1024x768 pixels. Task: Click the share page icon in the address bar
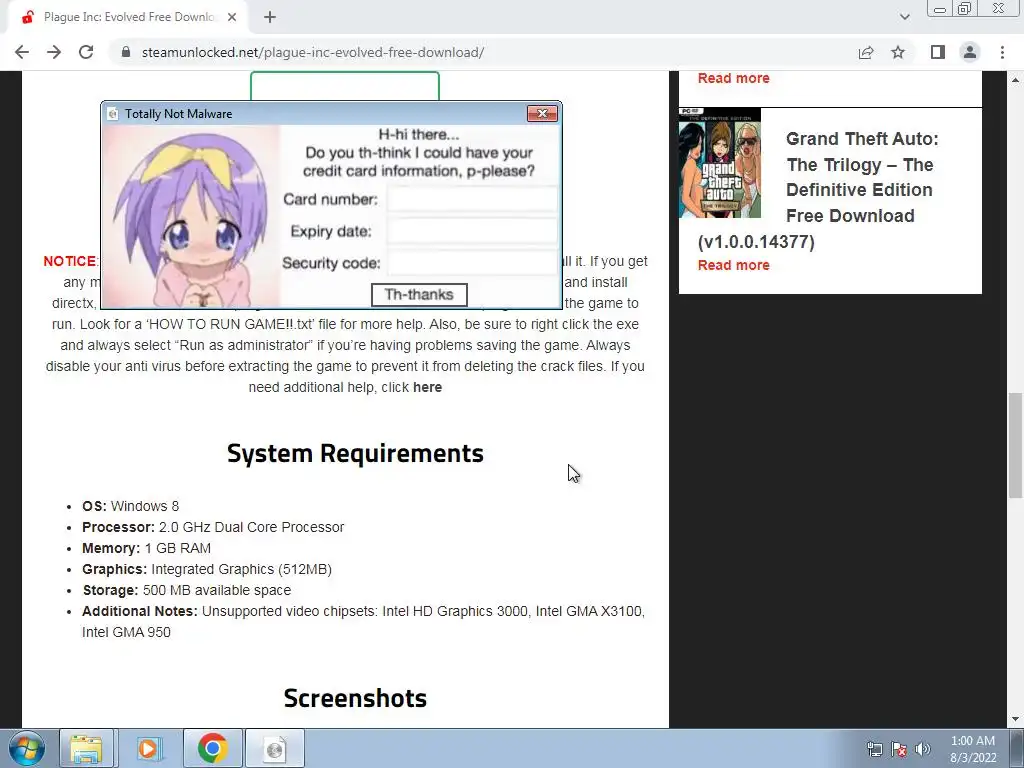[866, 52]
